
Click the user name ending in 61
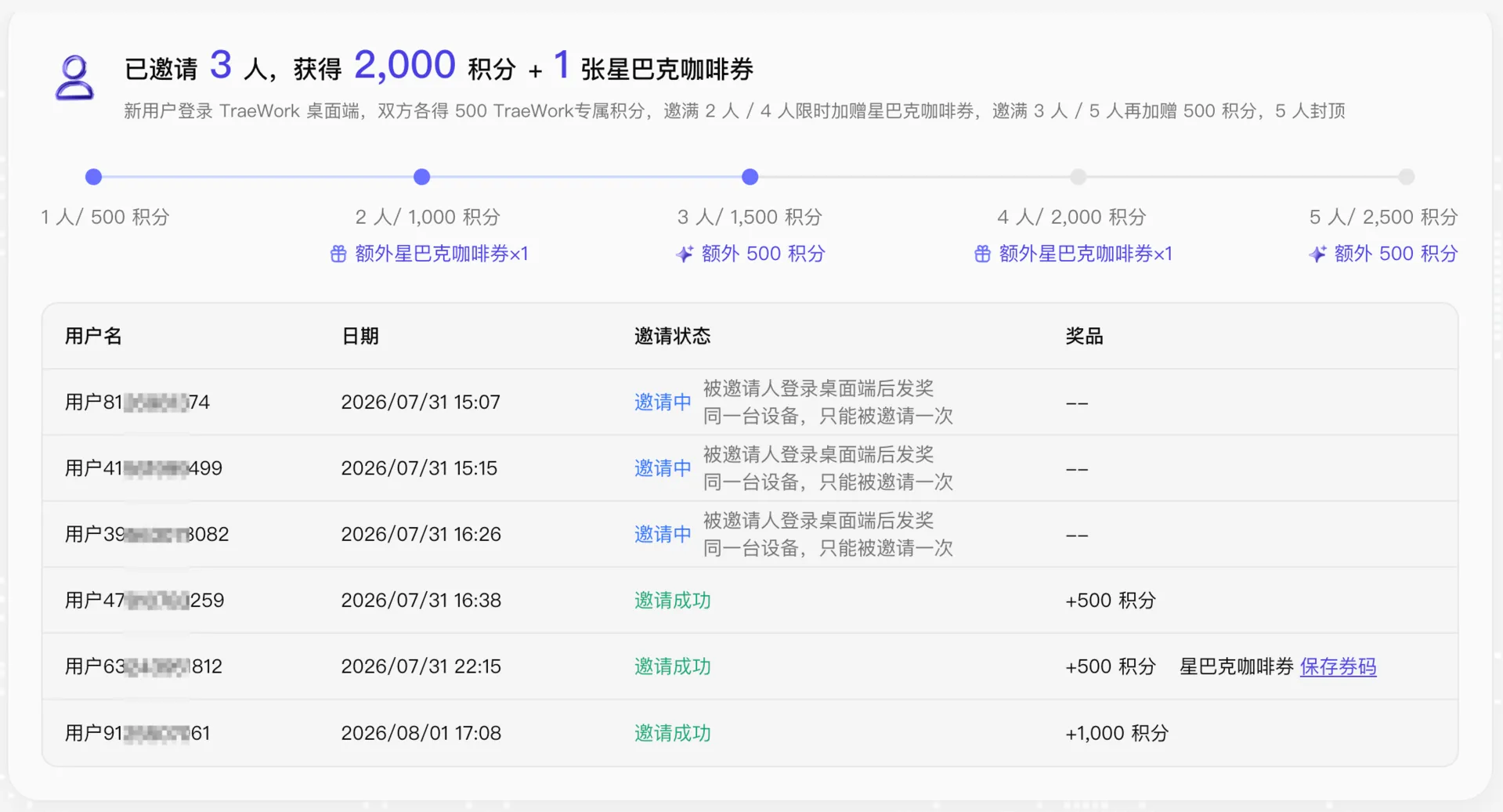(137, 733)
